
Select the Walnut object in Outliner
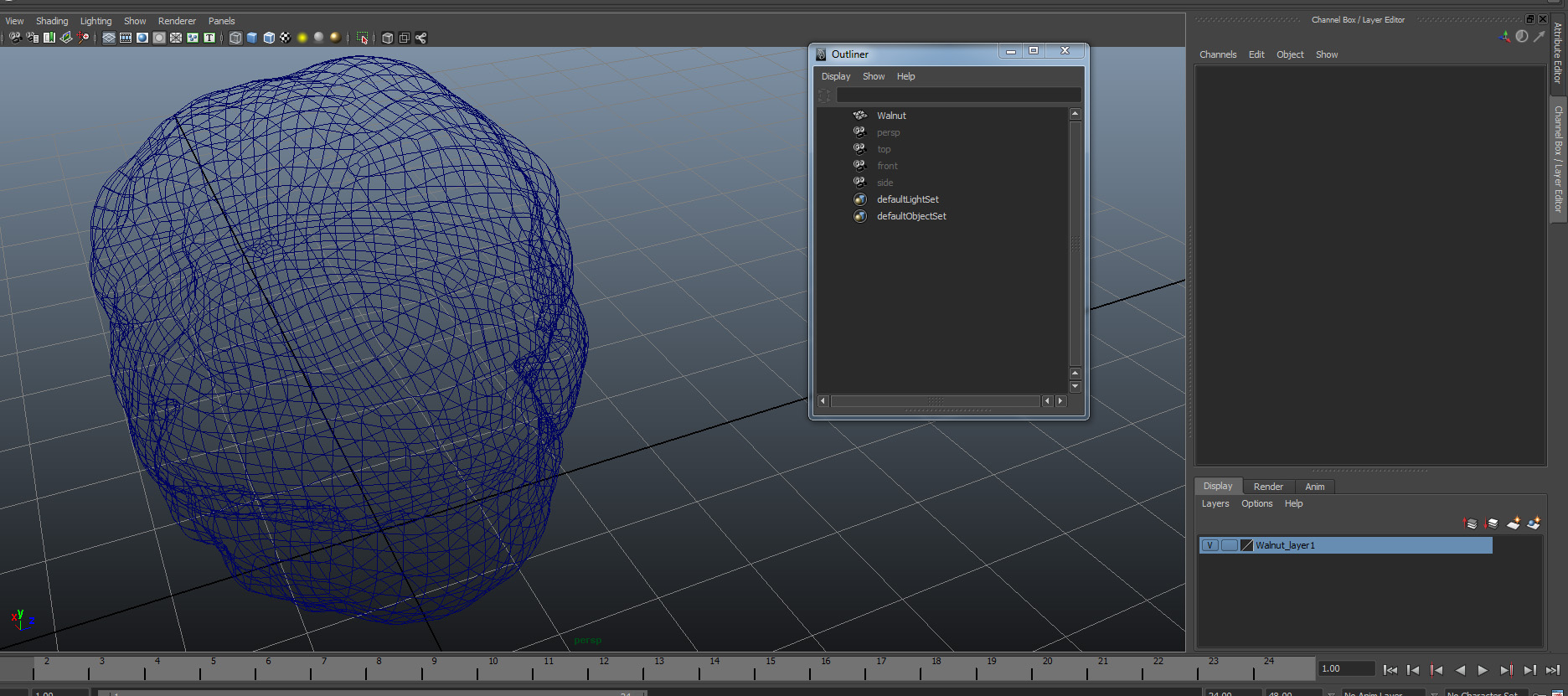click(891, 116)
